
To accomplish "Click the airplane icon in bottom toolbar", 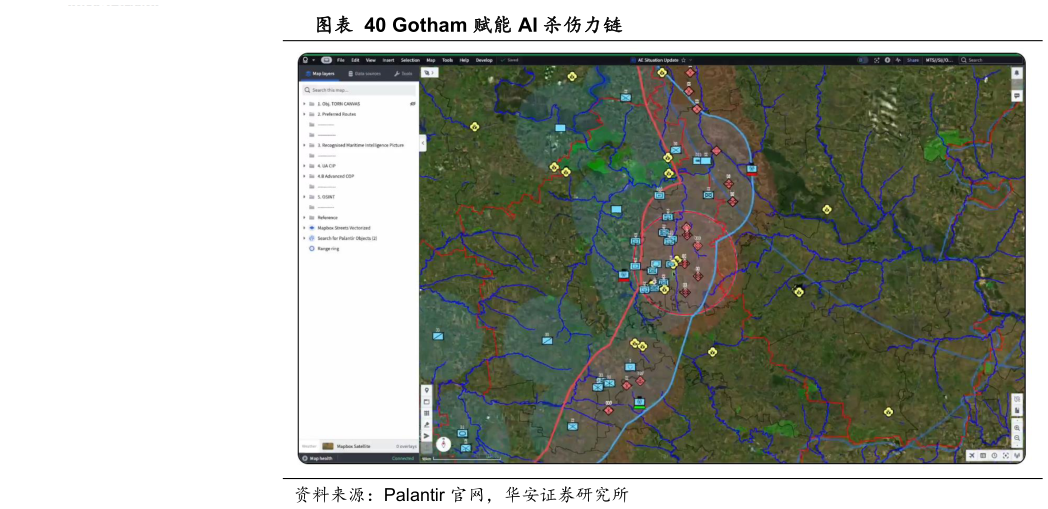I will click(x=971, y=456).
